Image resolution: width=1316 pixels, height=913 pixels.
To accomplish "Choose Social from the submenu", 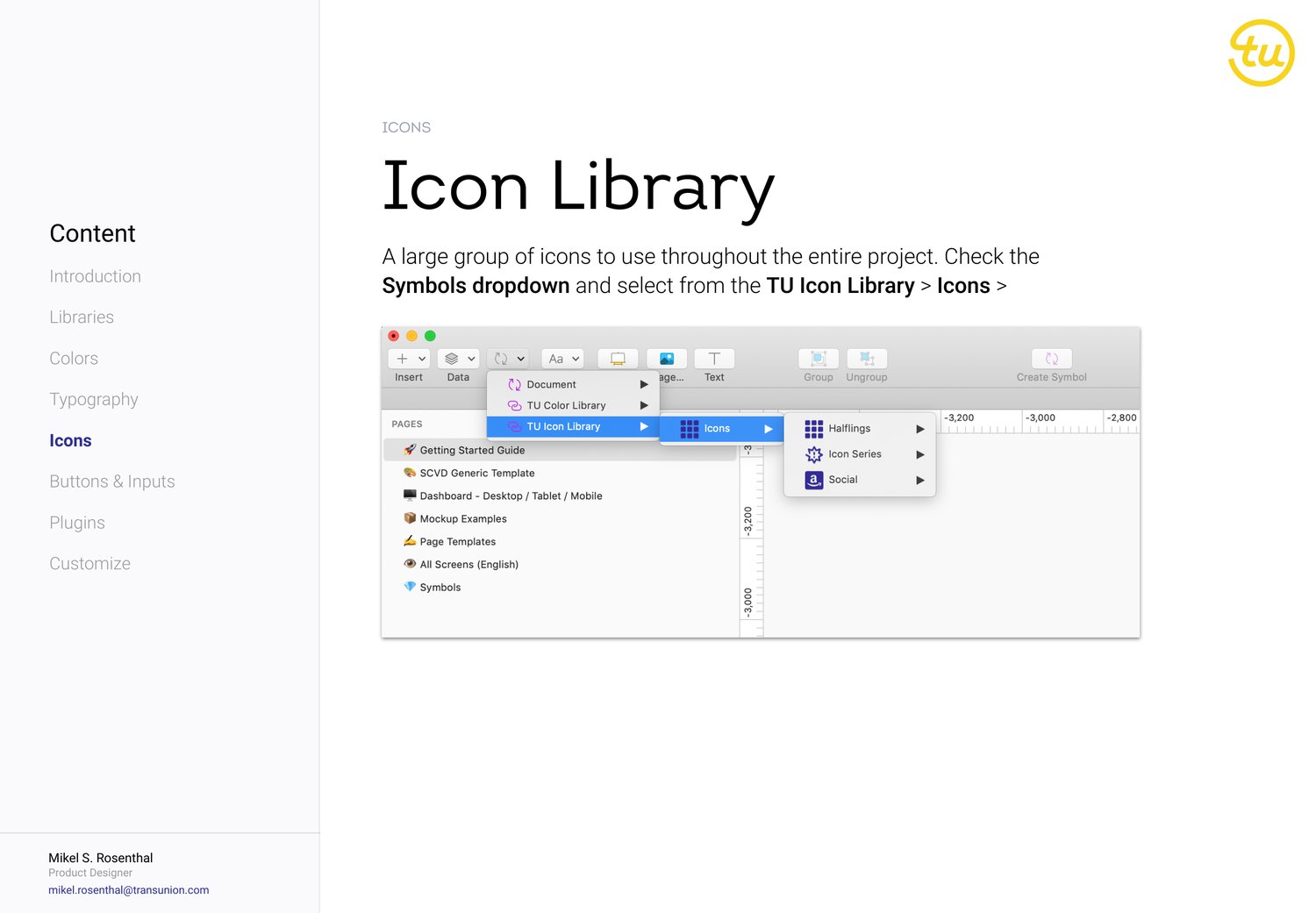I will 860,480.
